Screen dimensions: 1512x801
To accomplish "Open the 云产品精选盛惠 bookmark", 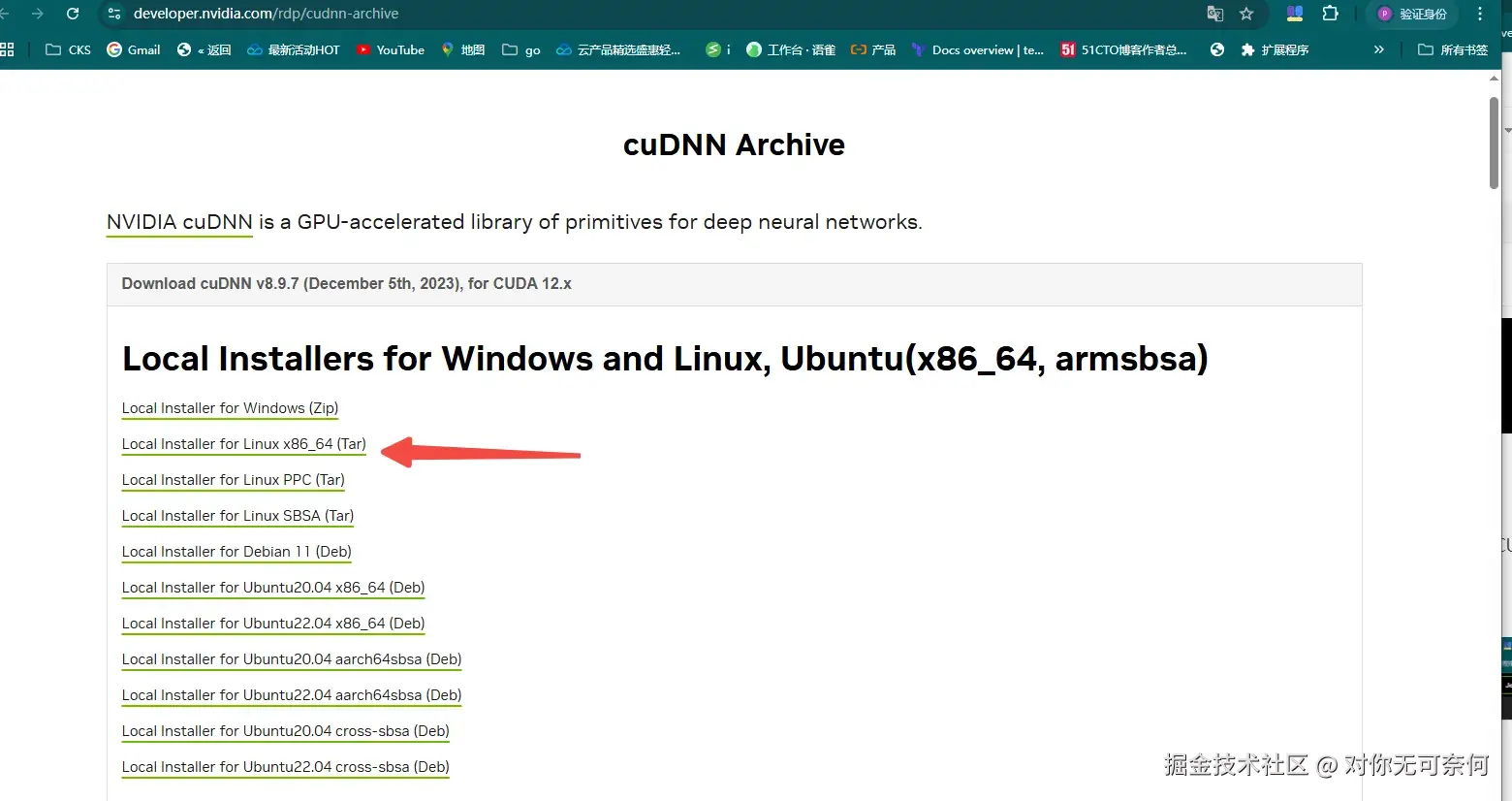I will click(618, 49).
